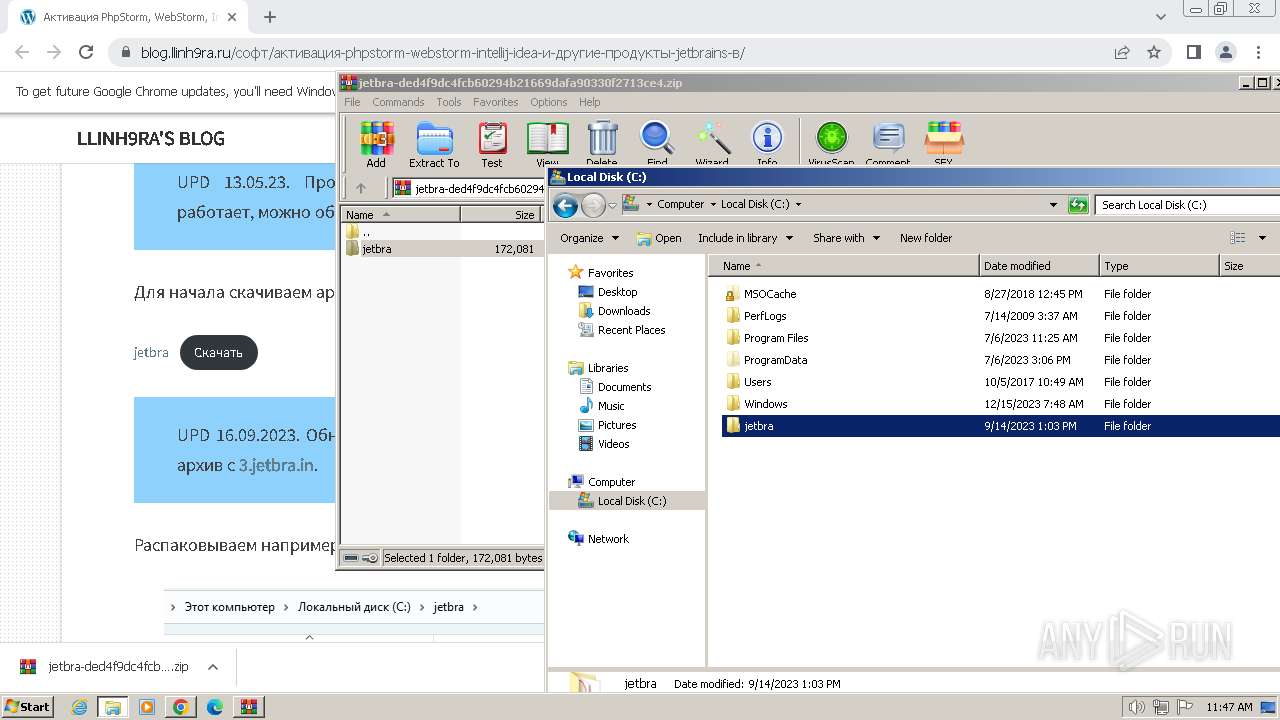Screen dimensions: 1280x720
Task: Expand the Organize dropdown in Explorer
Action: point(590,238)
